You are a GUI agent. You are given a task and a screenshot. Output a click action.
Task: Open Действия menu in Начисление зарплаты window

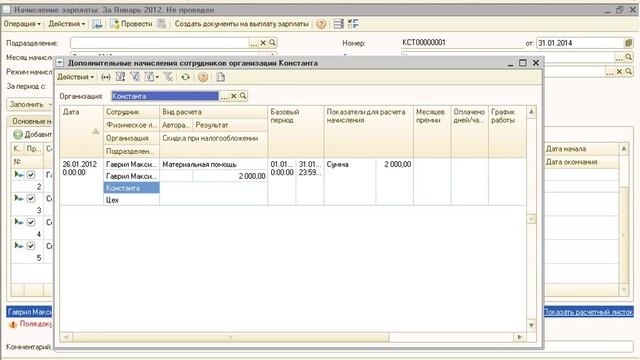67,24
